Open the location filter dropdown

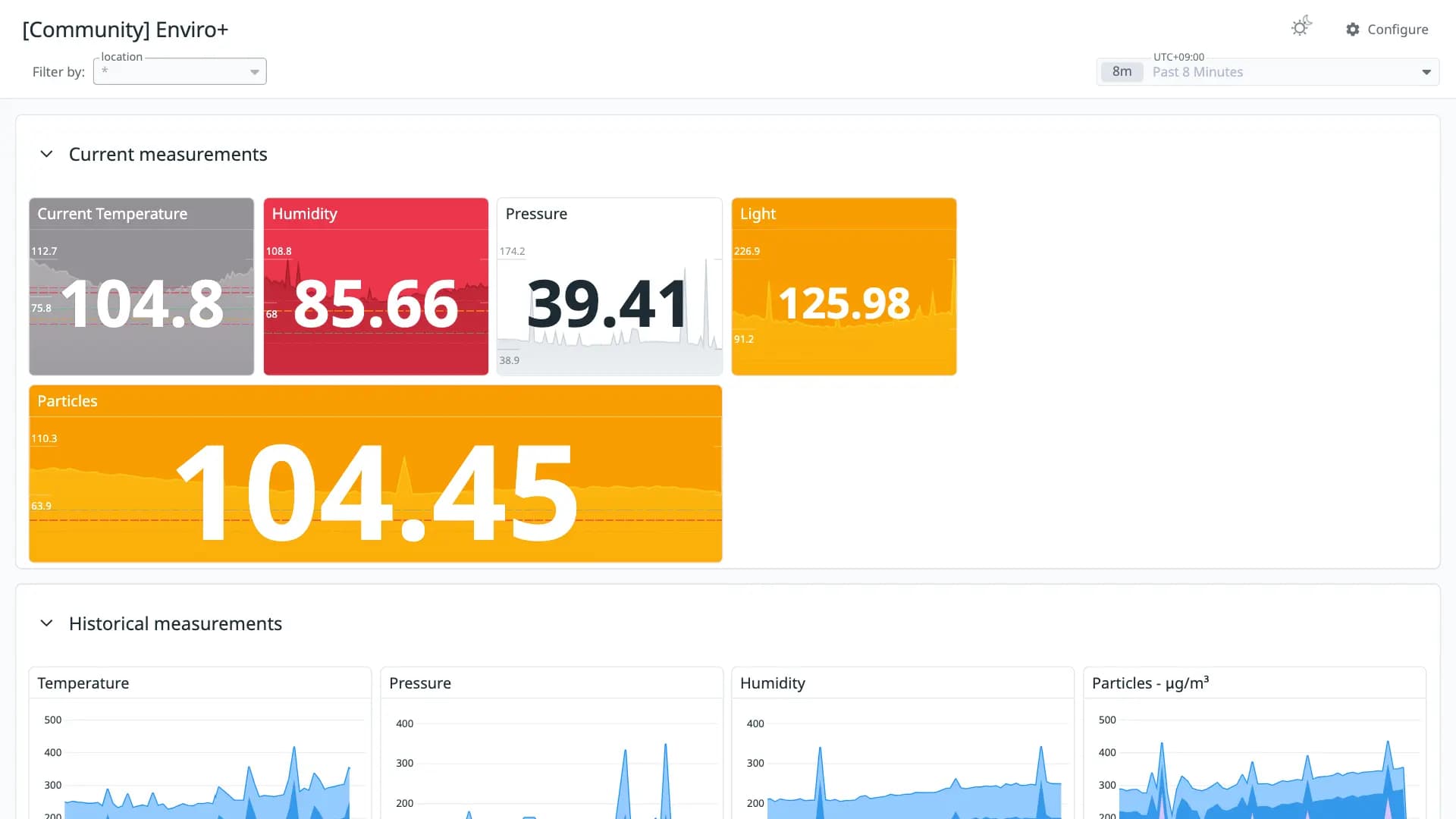pos(180,71)
